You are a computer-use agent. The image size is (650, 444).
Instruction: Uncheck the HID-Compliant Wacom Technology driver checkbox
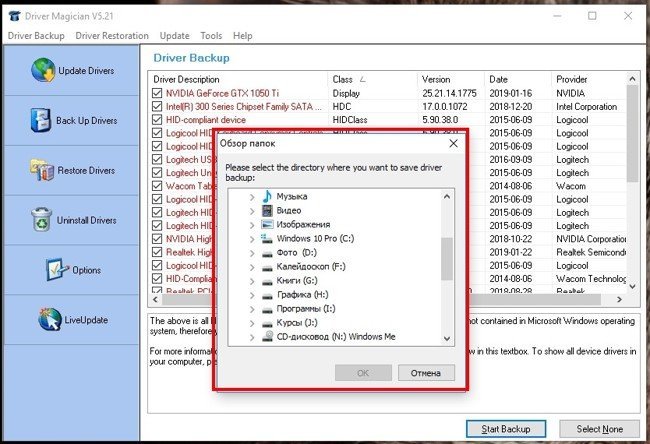coord(157,279)
